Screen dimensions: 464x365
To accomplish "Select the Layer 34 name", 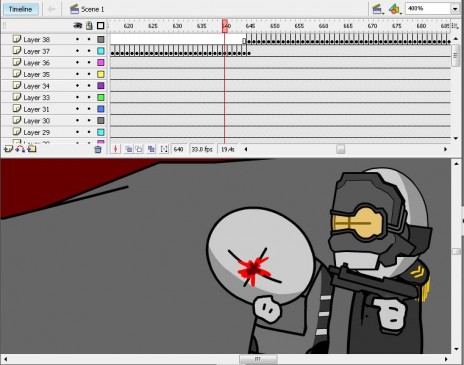I will click(36, 86).
